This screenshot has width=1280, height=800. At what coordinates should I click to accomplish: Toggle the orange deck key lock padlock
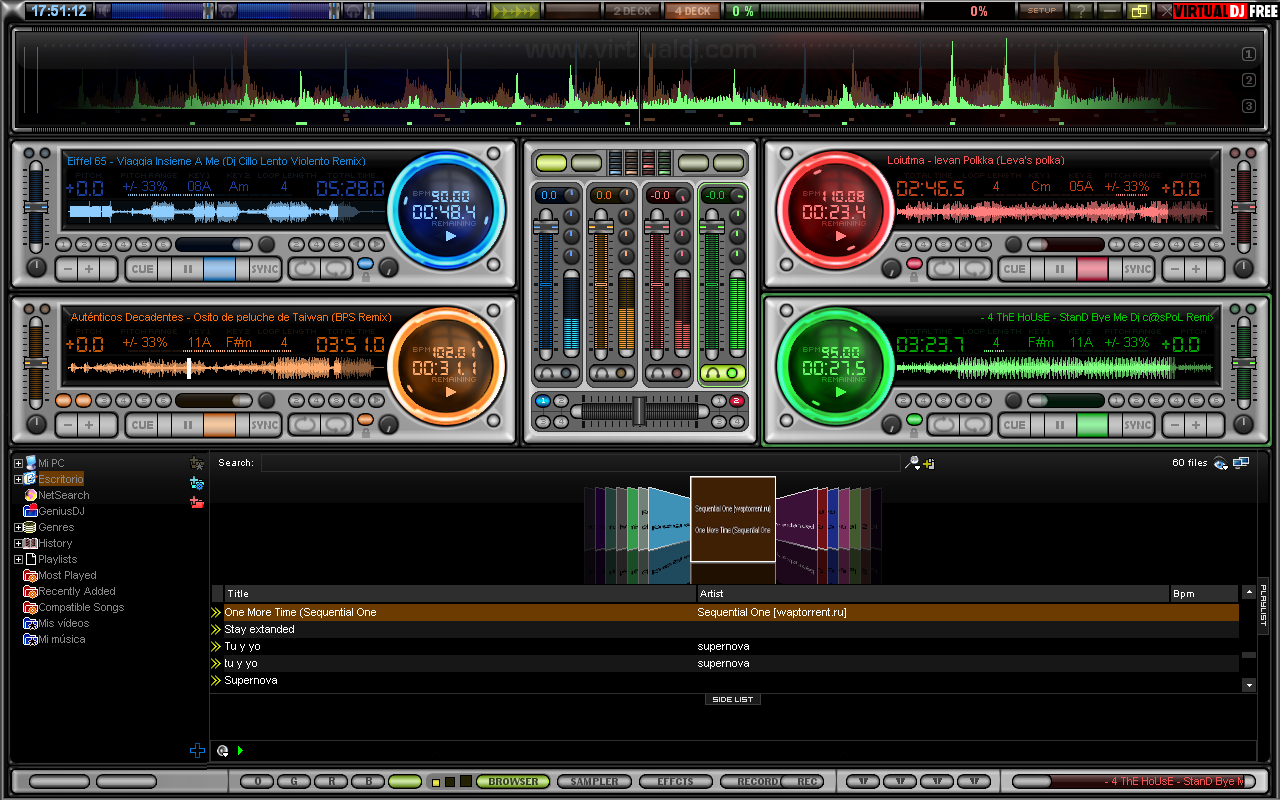pyautogui.click(x=365, y=433)
